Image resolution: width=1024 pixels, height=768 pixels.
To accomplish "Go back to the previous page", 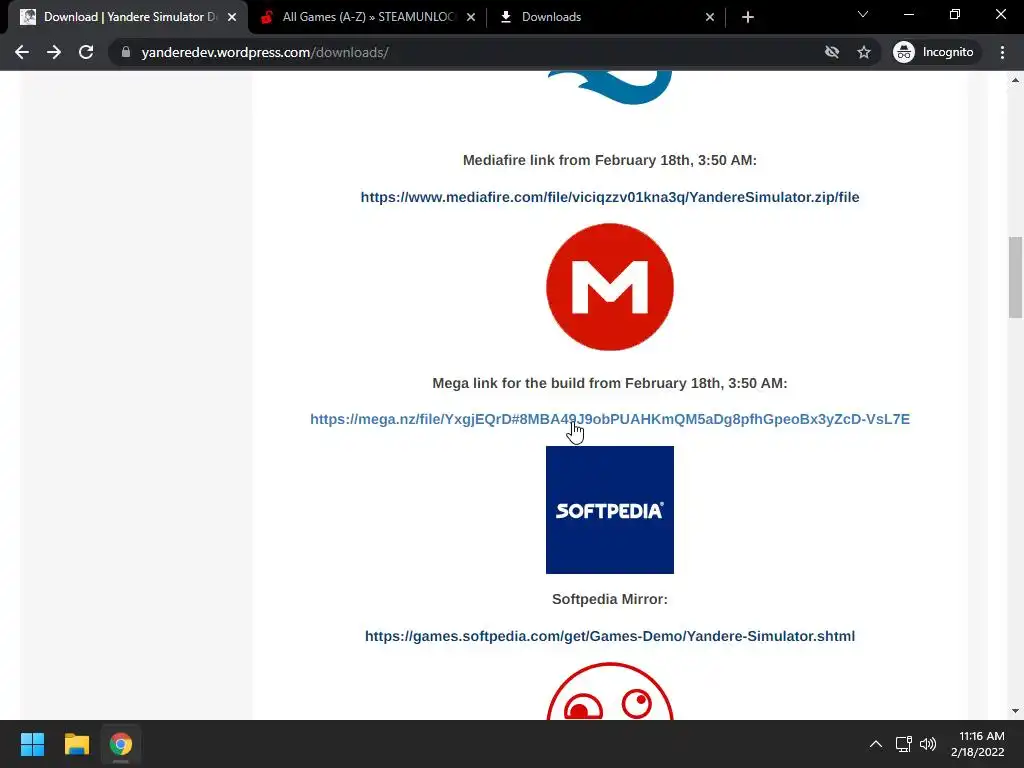I will pos(22,52).
